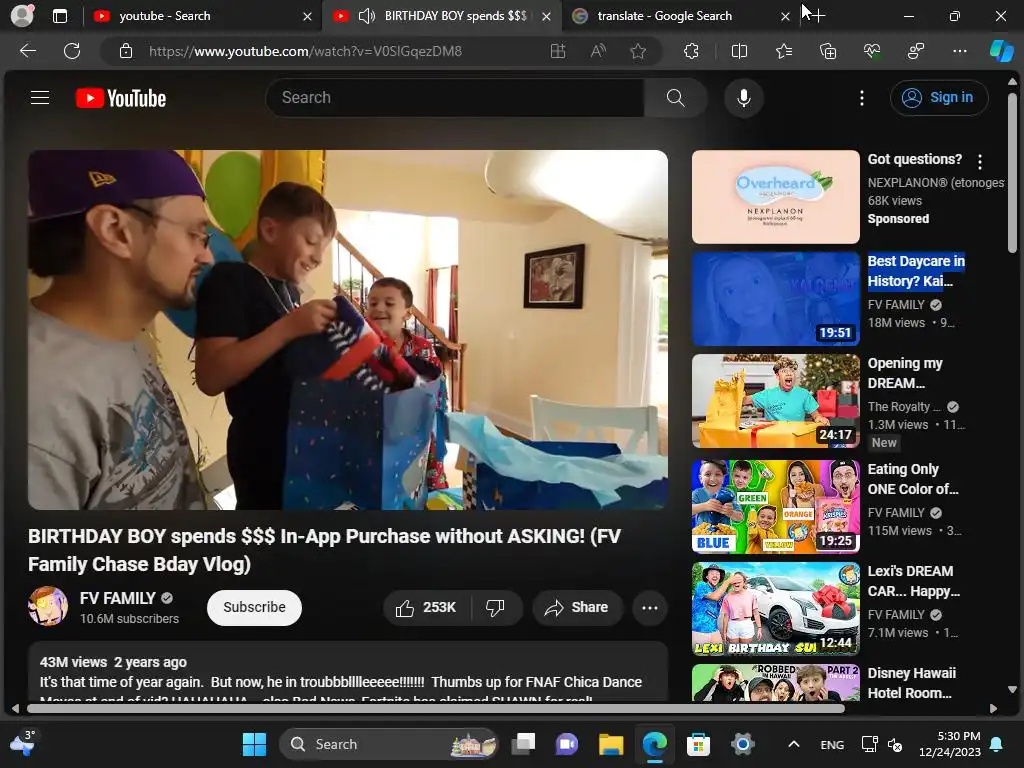Image resolution: width=1024 pixels, height=768 pixels.
Task: Open 'Eating Only ONE Color of...' video title
Action: [x=912, y=479]
